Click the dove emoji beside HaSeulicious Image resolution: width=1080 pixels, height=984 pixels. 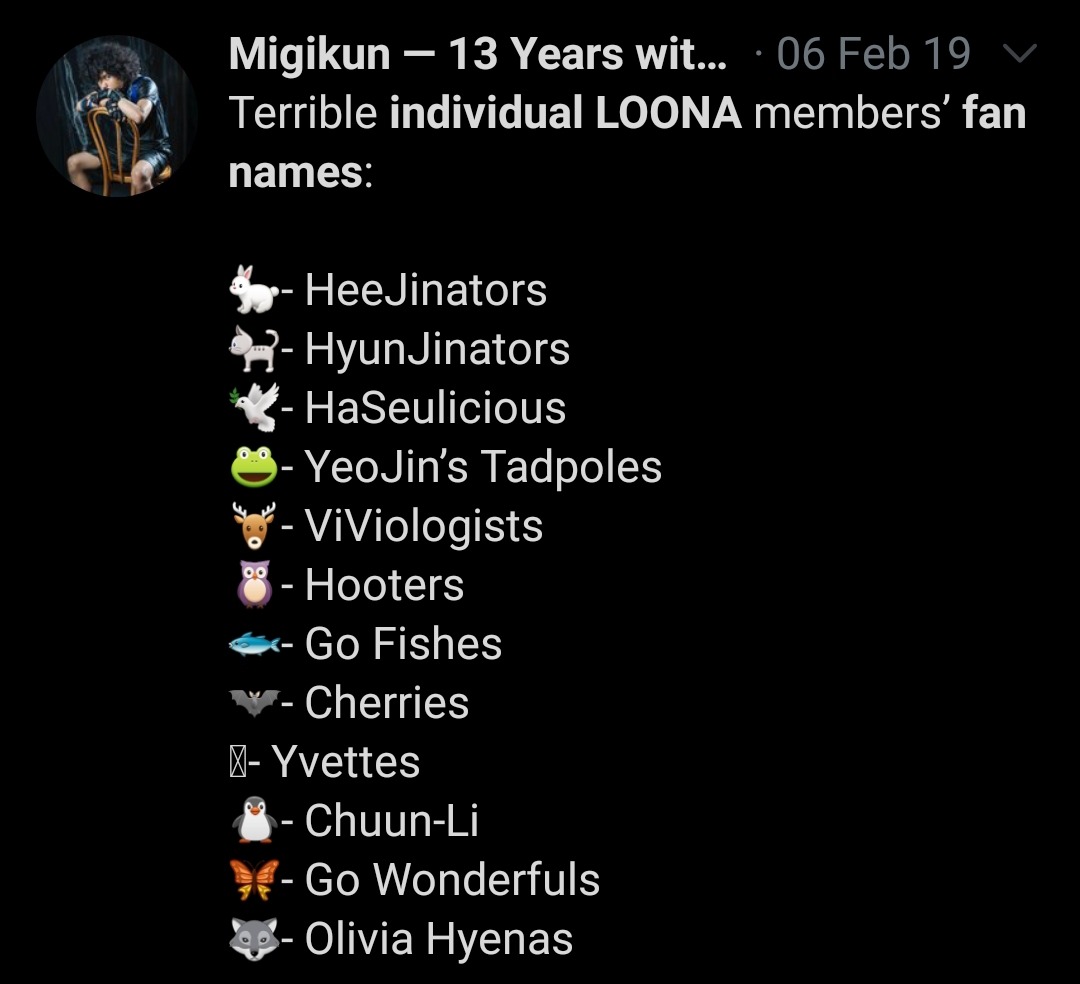[253, 408]
